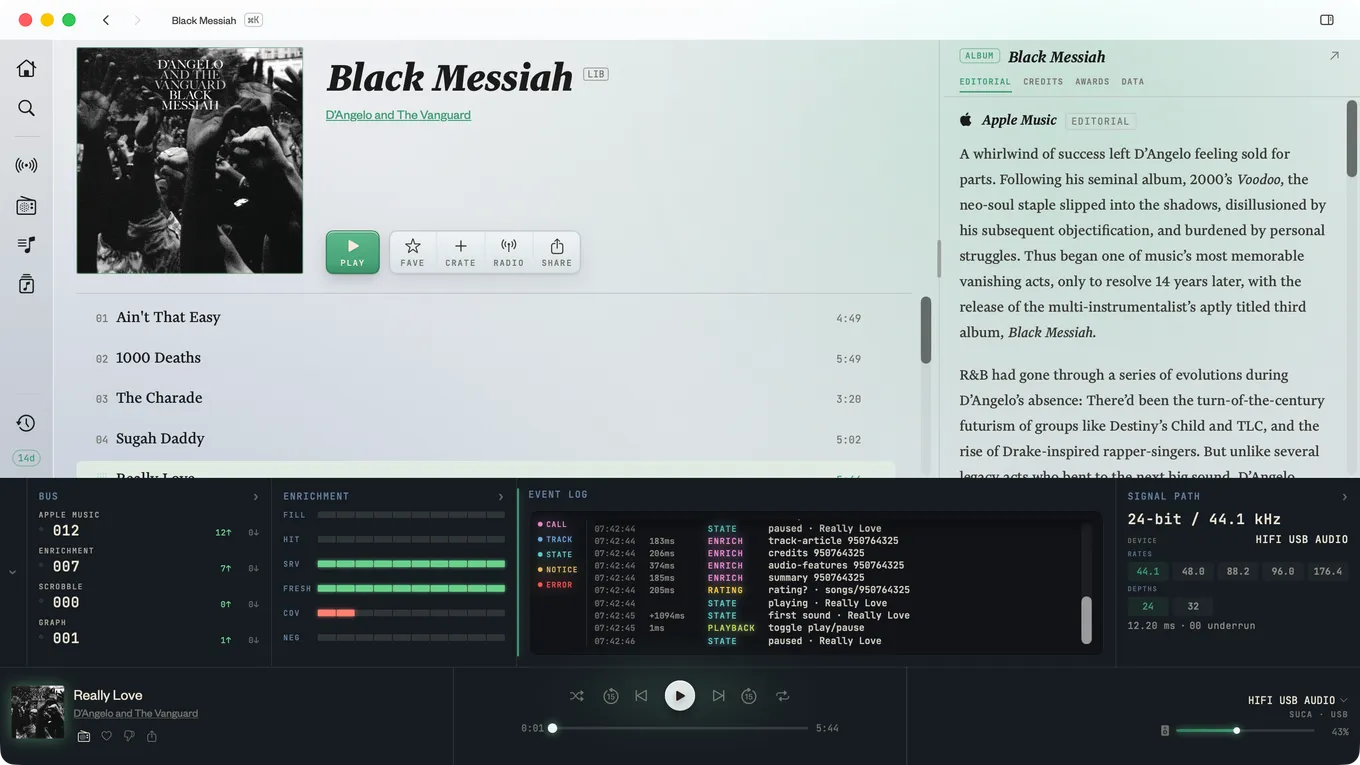Open the playlist icon in sidebar

[27, 245]
